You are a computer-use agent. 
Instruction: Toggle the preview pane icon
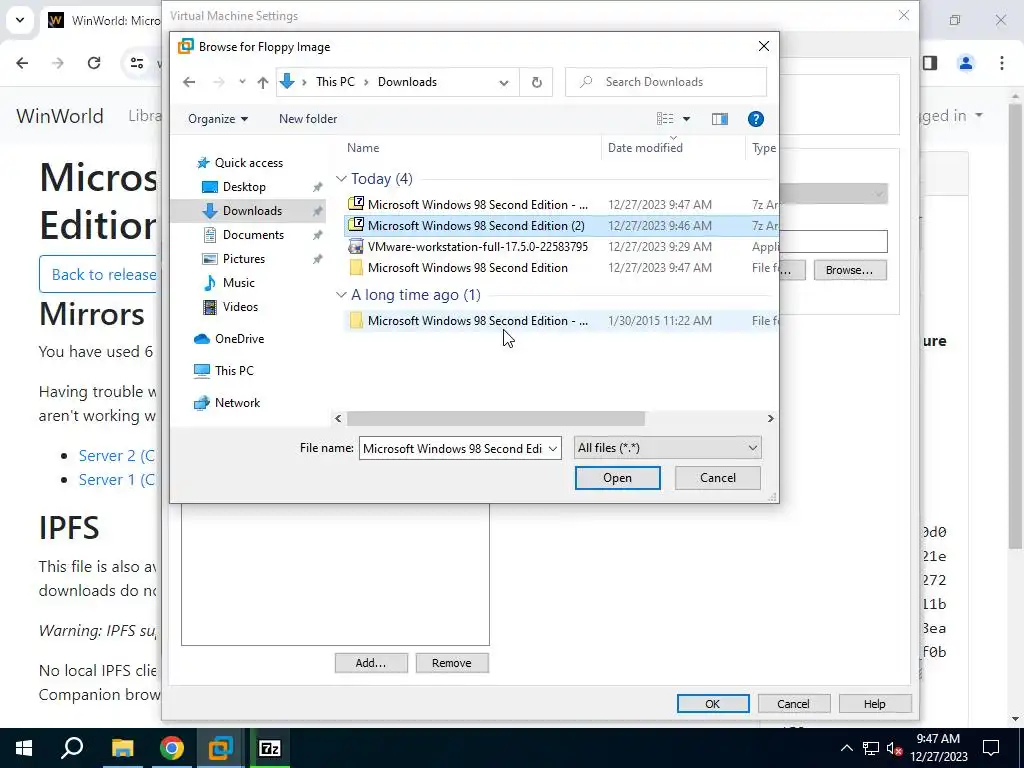pyautogui.click(x=720, y=119)
